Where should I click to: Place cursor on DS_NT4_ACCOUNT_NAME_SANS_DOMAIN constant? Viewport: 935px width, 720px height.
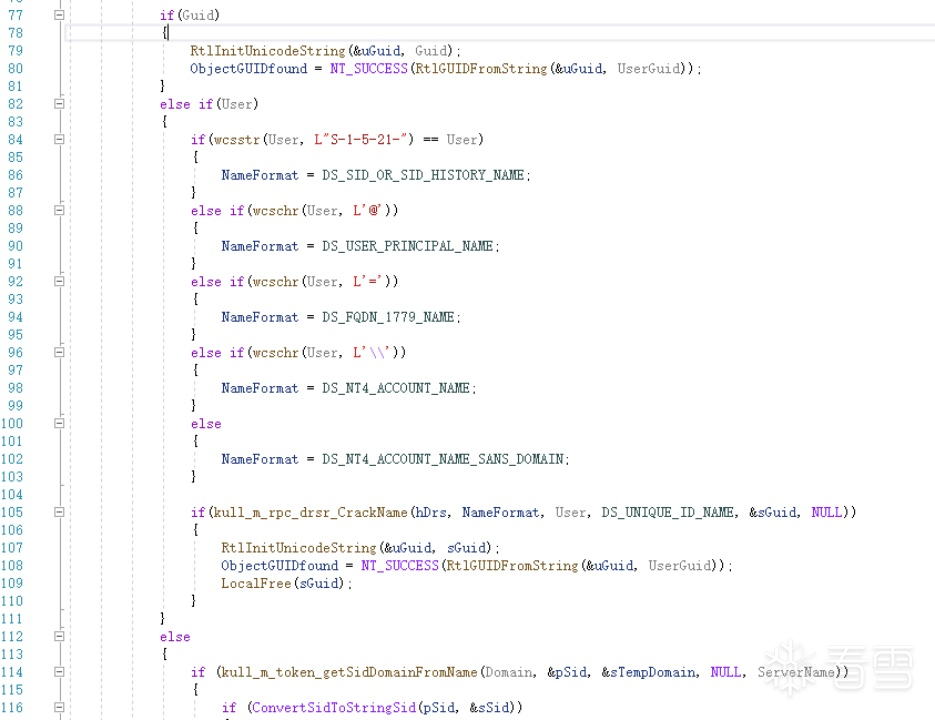(x=442, y=459)
